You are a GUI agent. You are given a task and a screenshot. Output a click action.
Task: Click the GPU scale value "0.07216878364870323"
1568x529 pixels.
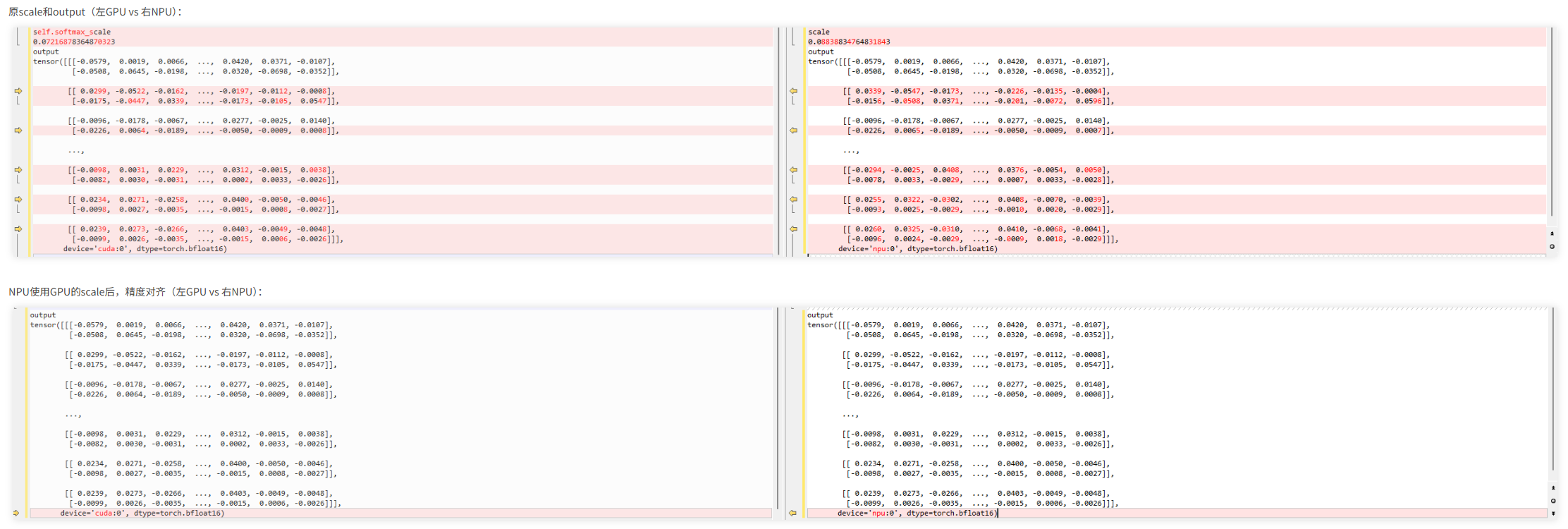74,42
